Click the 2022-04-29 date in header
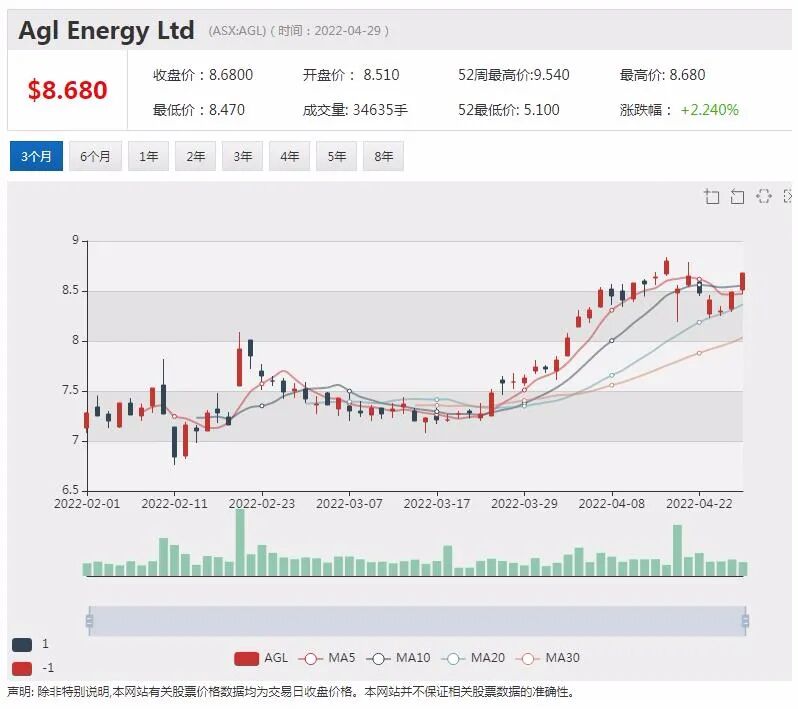 348,31
